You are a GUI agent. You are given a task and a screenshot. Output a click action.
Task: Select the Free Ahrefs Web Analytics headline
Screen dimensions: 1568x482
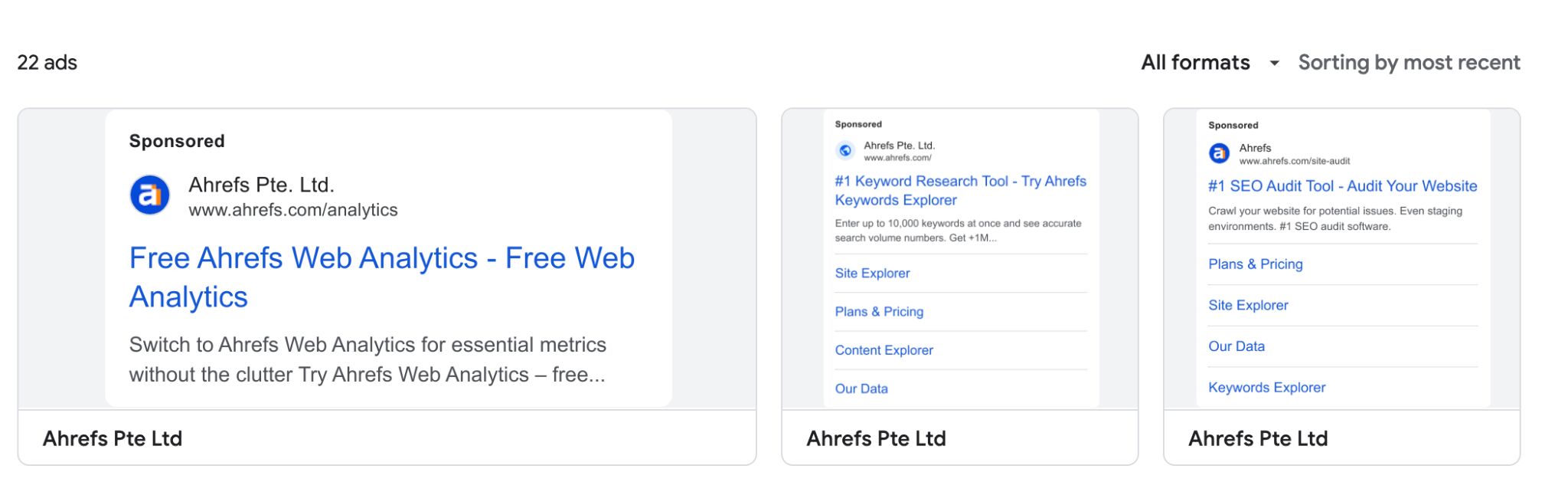click(381, 277)
